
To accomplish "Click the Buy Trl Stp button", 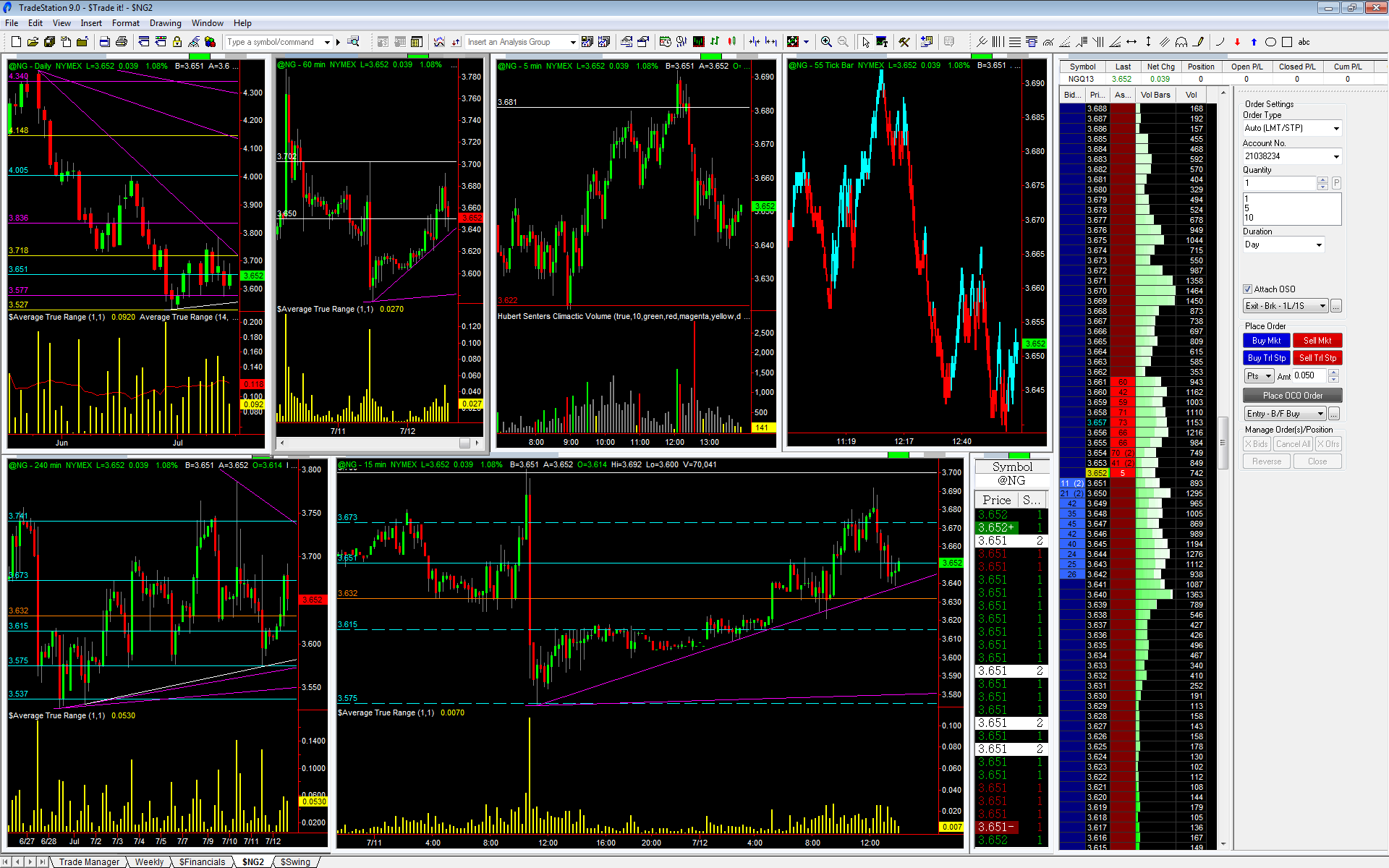I will click(x=1267, y=358).
